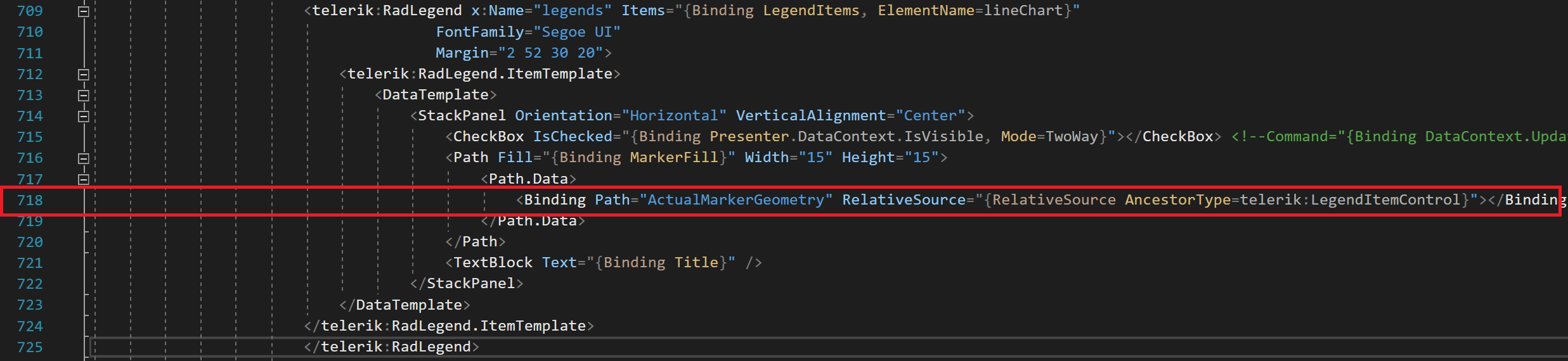Click line number 718 in the gutter
This screenshot has width=1568, height=361.
pos(30,201)
